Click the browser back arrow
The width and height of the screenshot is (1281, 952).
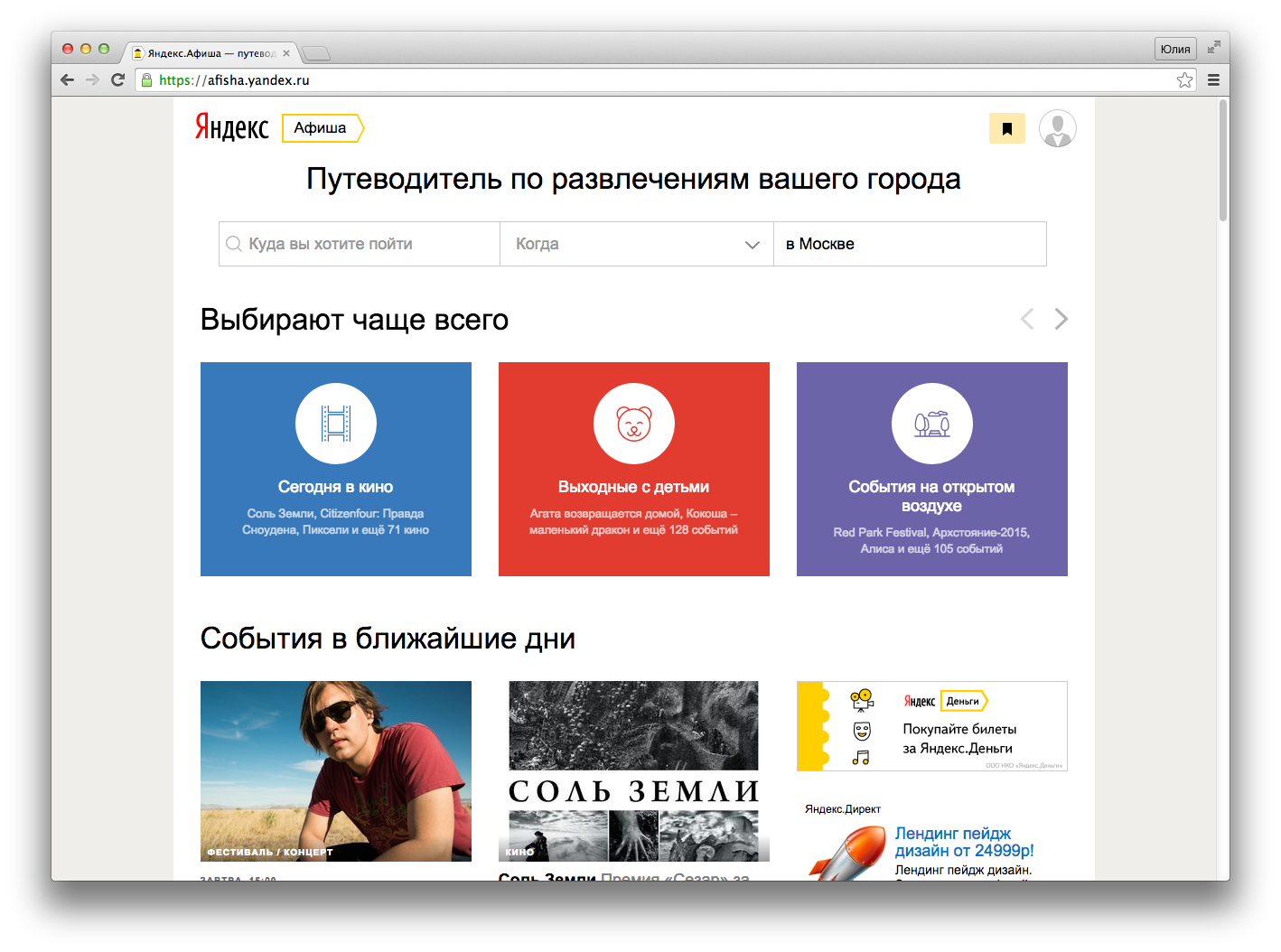pyautogui.click(x=68, y=79)
